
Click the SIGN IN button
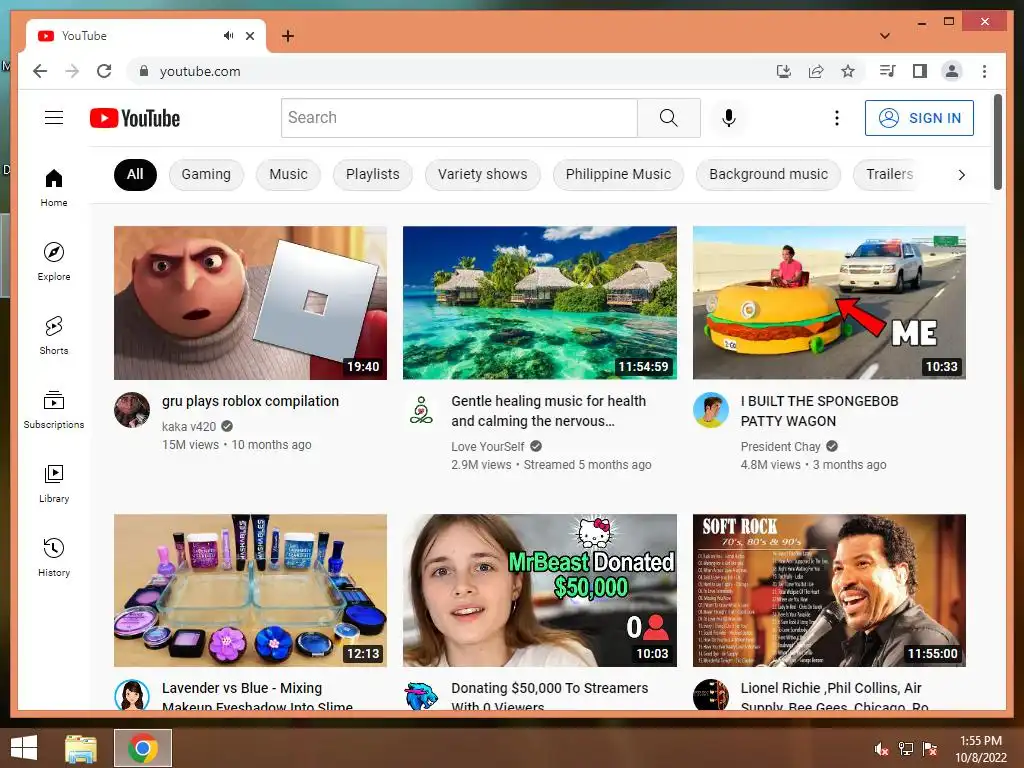pyautogui.click(x=919, y=118)
